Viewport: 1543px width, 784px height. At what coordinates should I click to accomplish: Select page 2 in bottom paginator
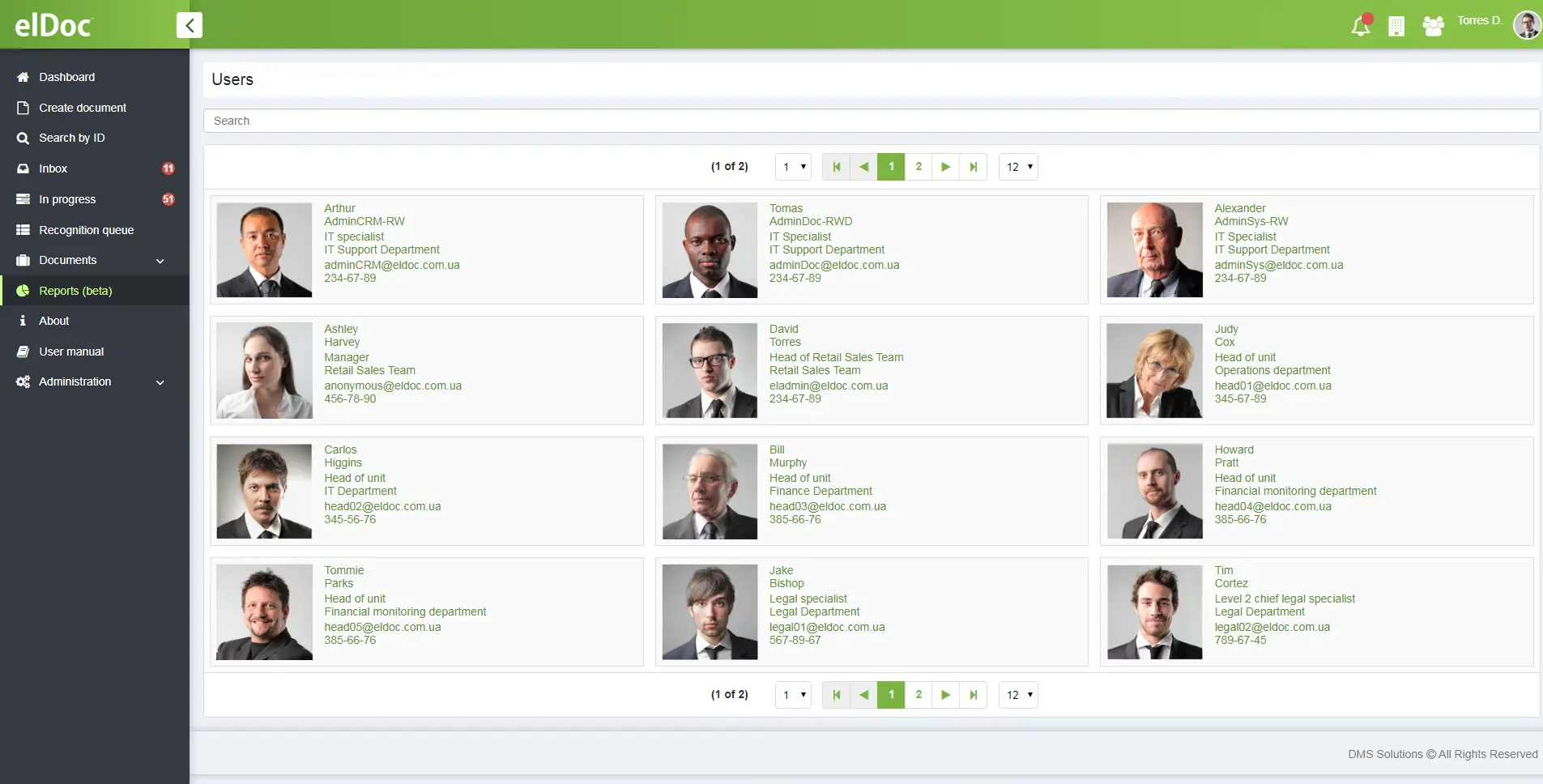pyautogui.click(x=919, y=695)
